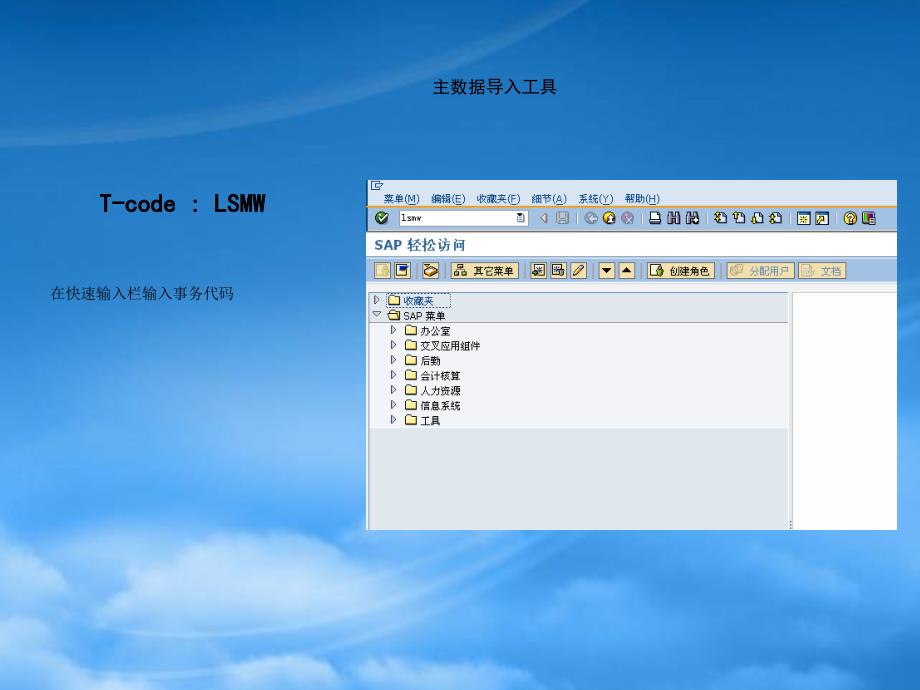
Task: Open the 编辑(E) menu
Action: (448, 199)
